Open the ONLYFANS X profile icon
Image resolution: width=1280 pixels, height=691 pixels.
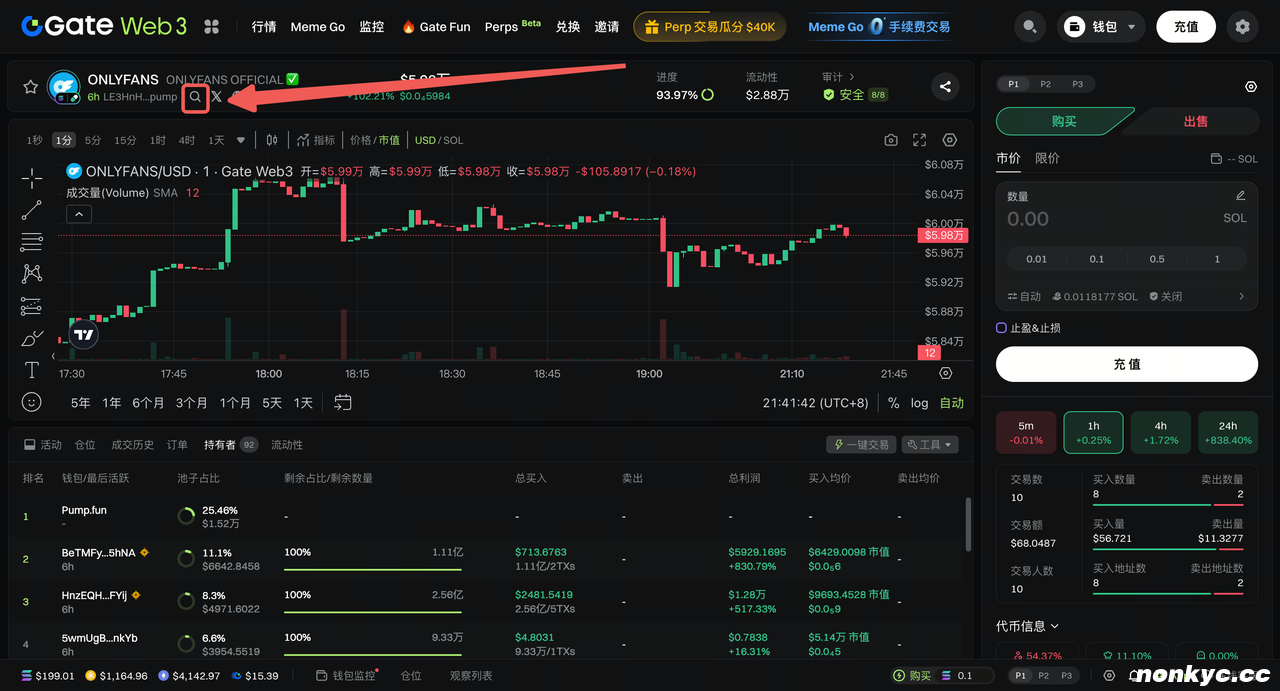[x=217, y=97]
